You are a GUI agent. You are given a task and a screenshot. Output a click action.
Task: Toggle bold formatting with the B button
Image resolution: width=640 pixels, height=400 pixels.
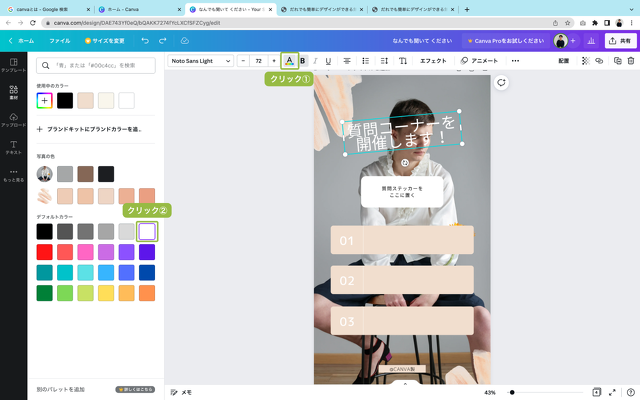point(303,61)
